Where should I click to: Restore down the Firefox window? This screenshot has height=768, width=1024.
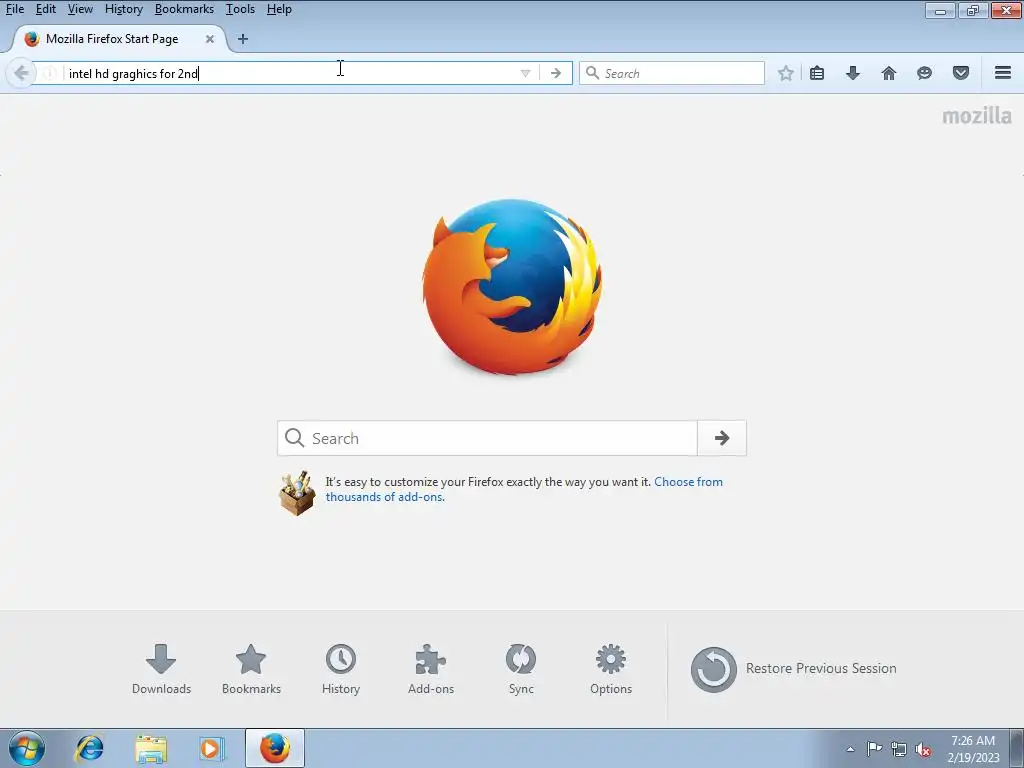tap(972, 10)
